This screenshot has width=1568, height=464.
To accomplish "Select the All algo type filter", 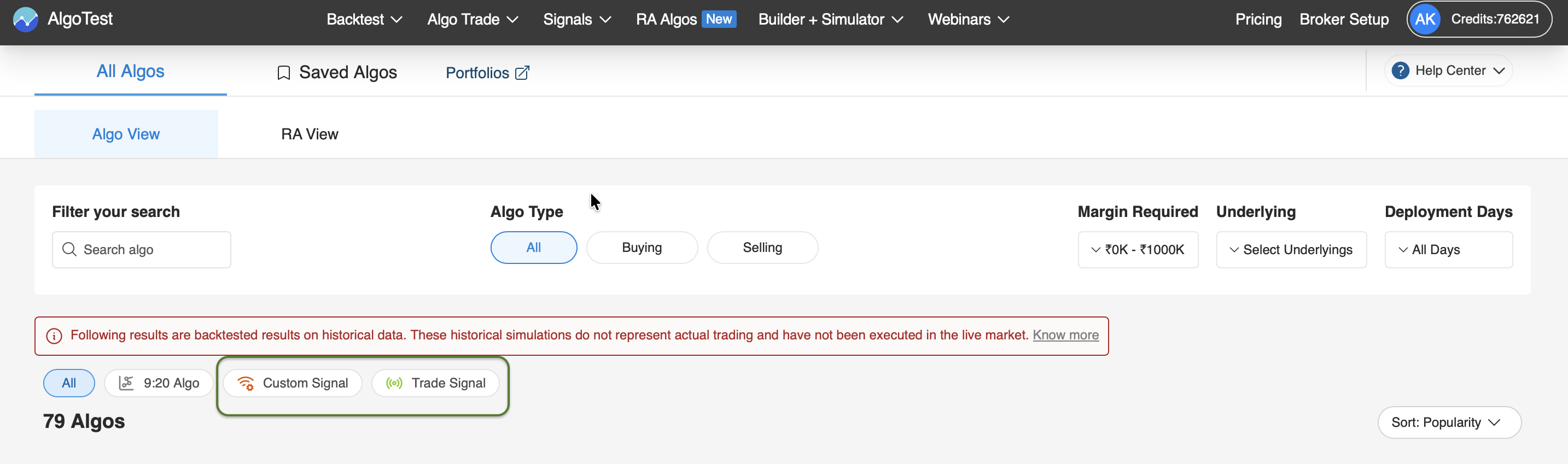I will coord(533,248).
